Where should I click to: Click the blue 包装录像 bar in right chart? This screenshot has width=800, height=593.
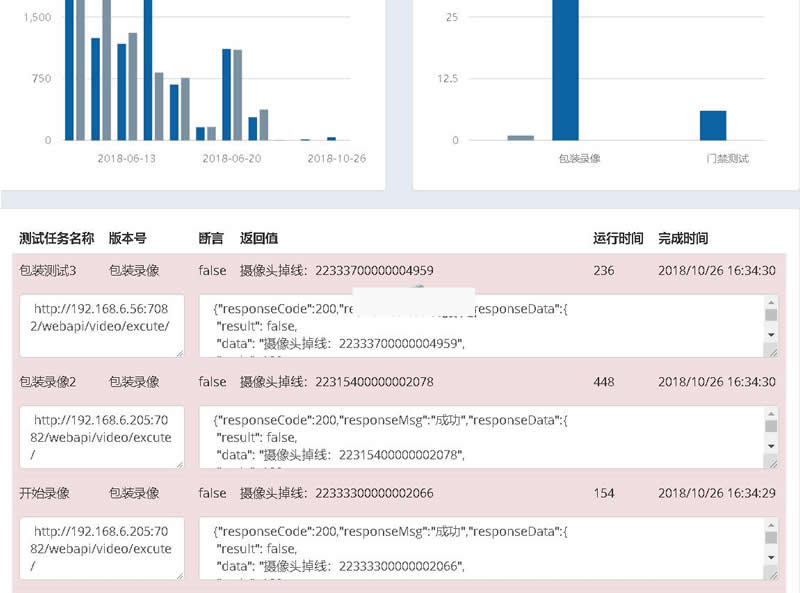point(565,70)
